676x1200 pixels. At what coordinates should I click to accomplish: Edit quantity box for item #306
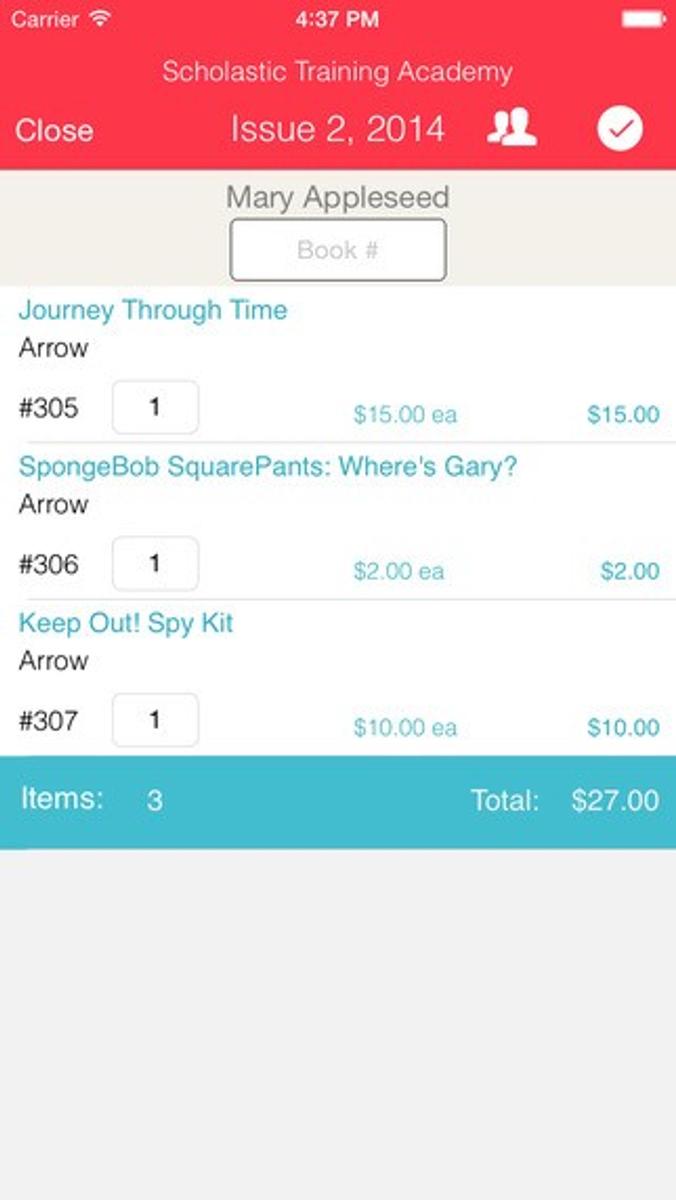coord(155,564)
